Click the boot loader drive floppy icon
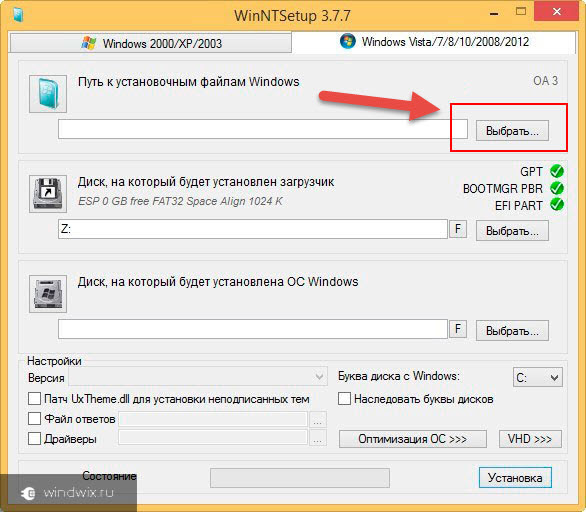 [48, 194]
